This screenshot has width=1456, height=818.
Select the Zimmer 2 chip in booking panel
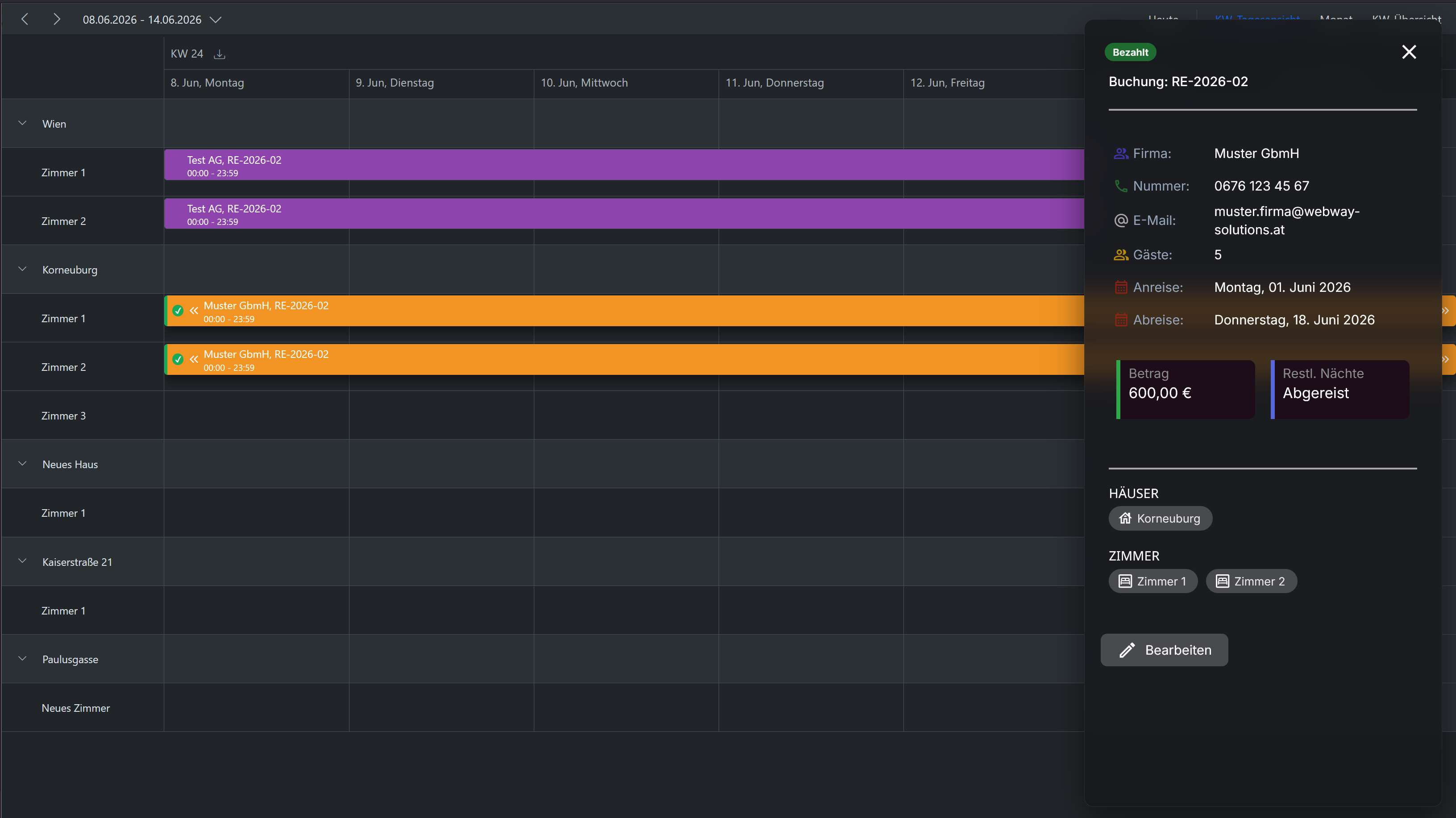coord(1252,581)
